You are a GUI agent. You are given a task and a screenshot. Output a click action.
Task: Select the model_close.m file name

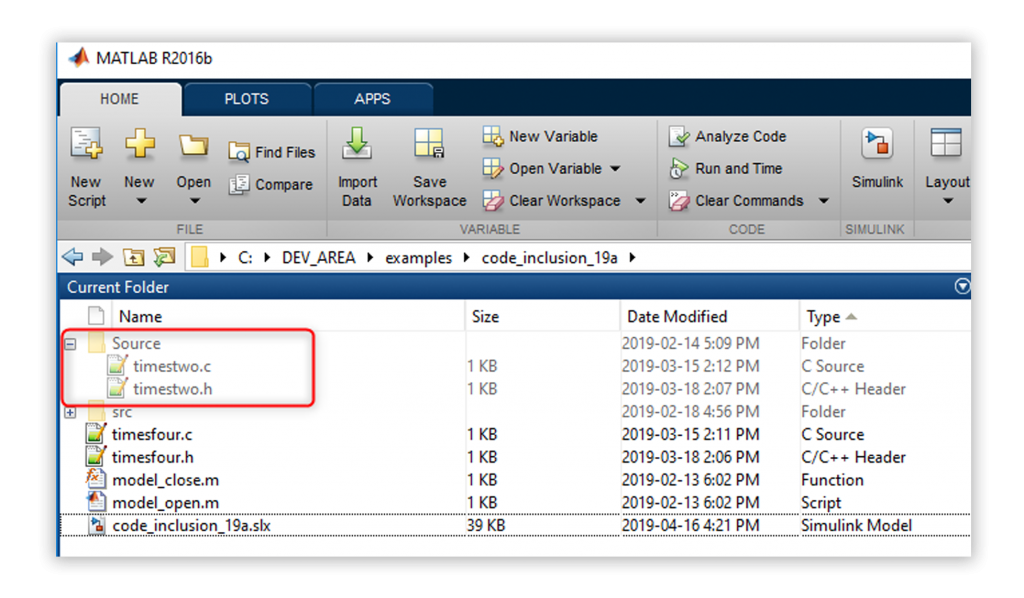click(x=165, y=480)
